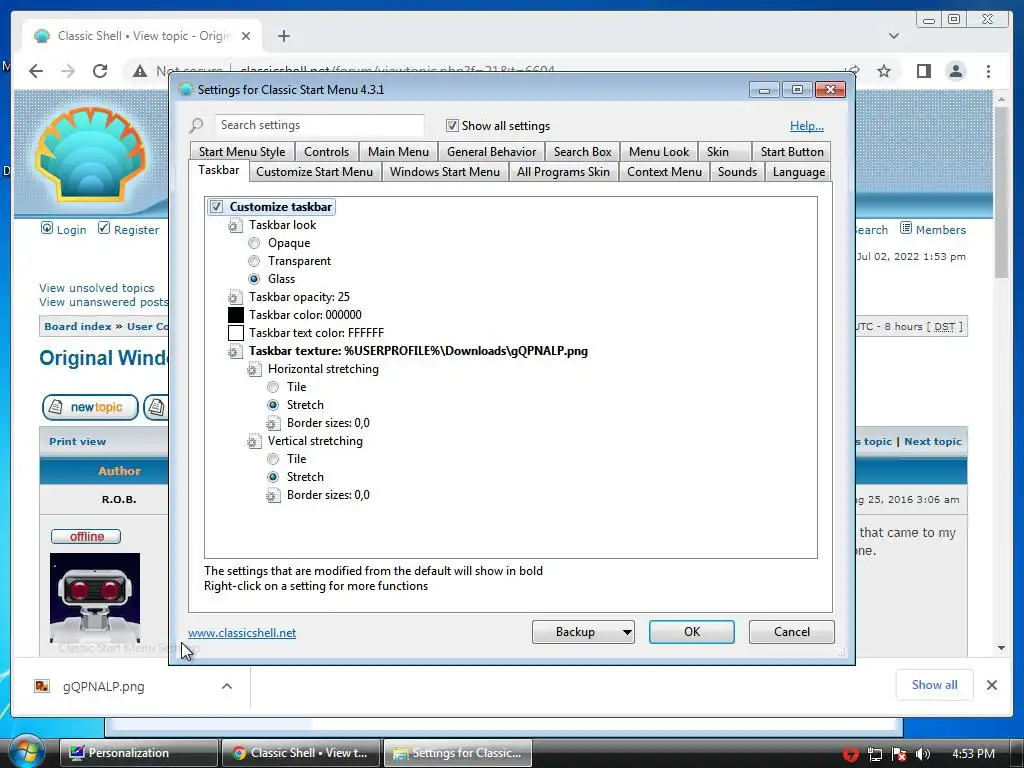Viewport: 1024px width, 768px height.
Task: Open General Behavior tab
Action: pos(491,152)
